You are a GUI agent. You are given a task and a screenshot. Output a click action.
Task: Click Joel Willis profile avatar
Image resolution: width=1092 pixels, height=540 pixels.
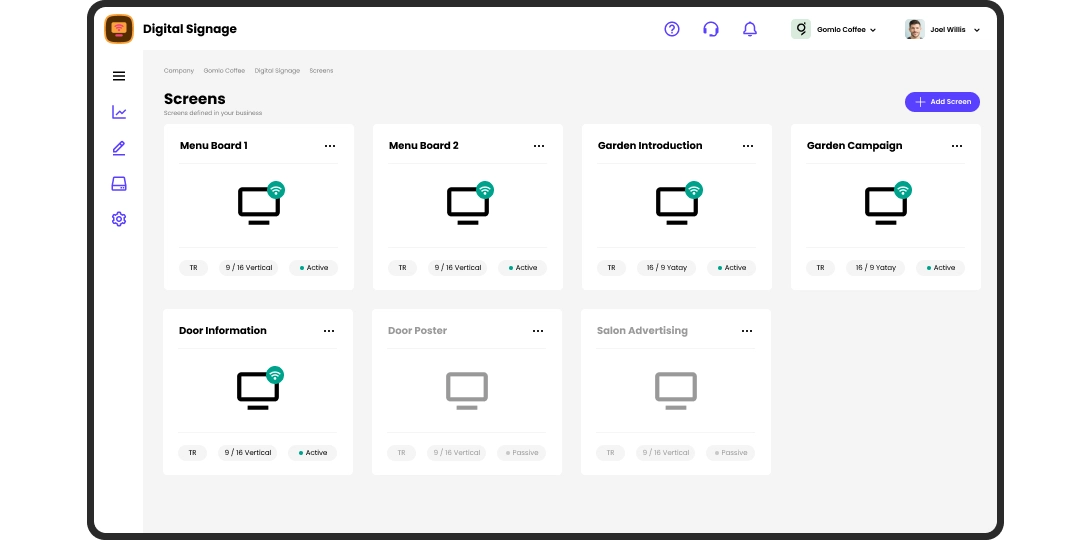[914, 29]
